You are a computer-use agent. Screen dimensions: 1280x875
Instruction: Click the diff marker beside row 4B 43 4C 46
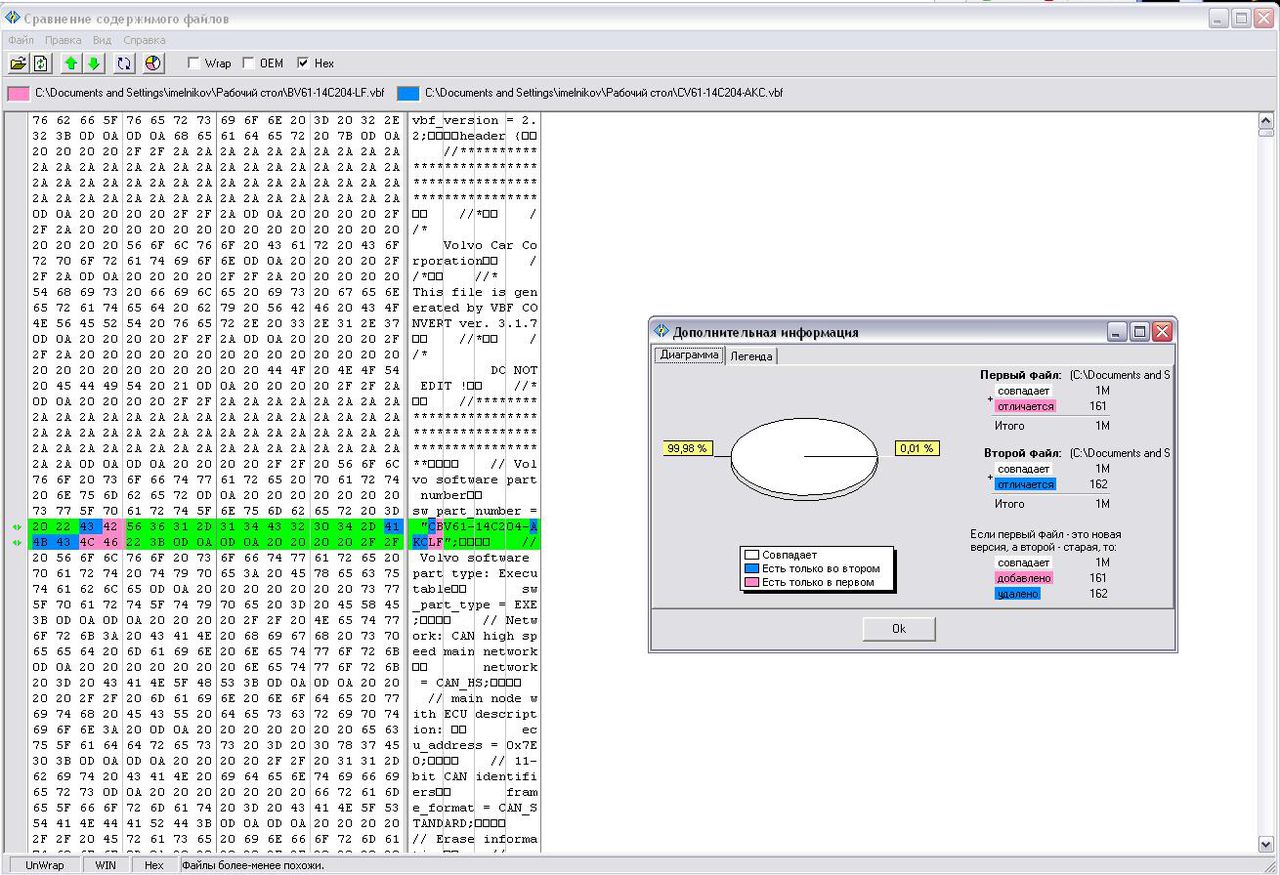[x=16, y=543]
